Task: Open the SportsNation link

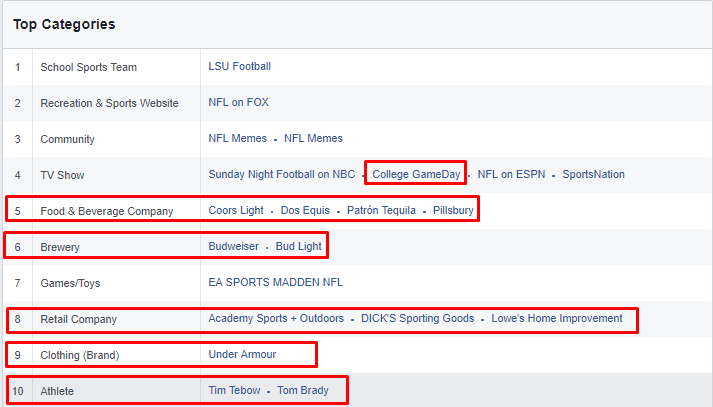Action: coord(593,174)
